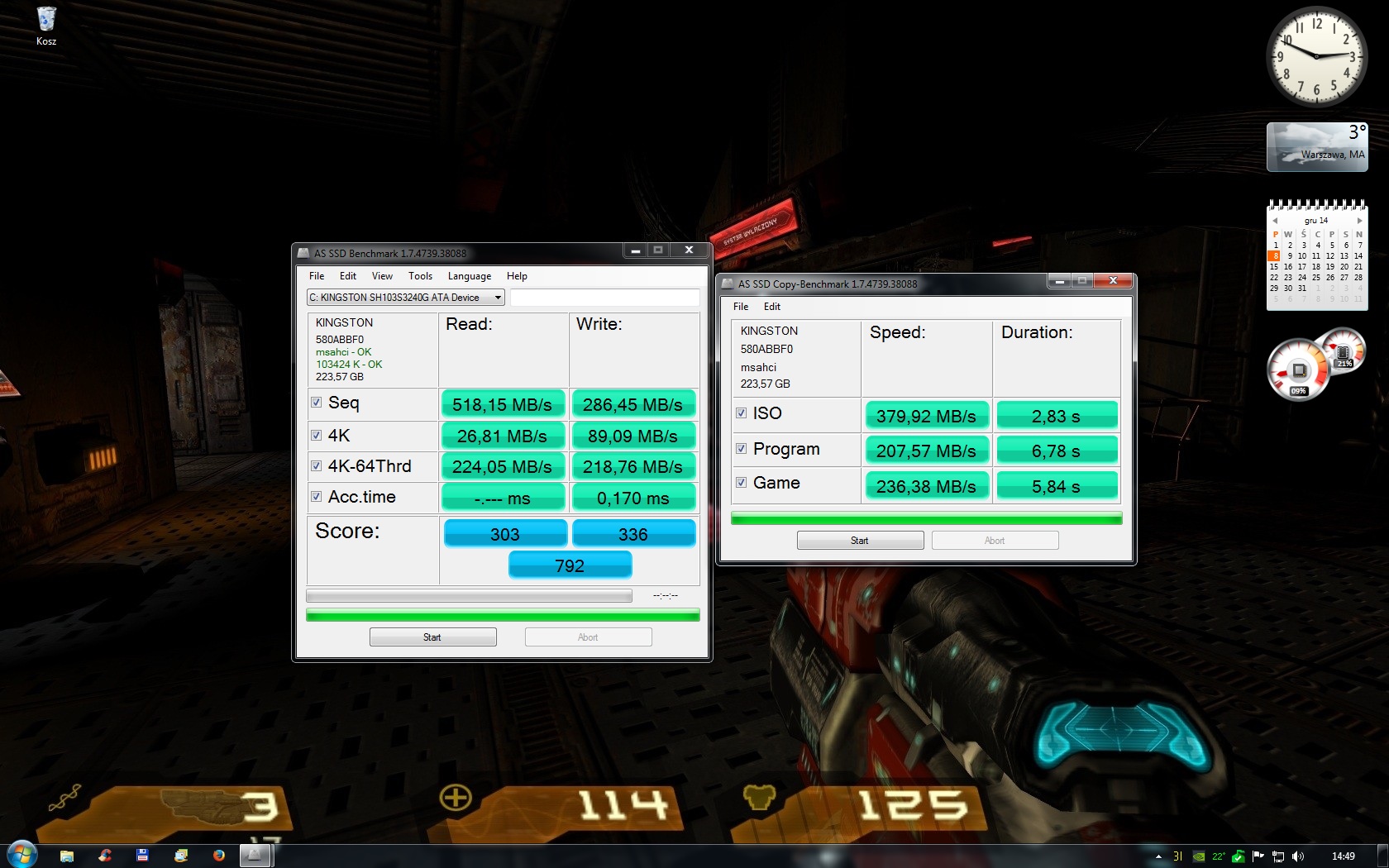Click Abort in Copy-Benchmark window
This screenshot has height=868, width=1389.
click(995, 541)
